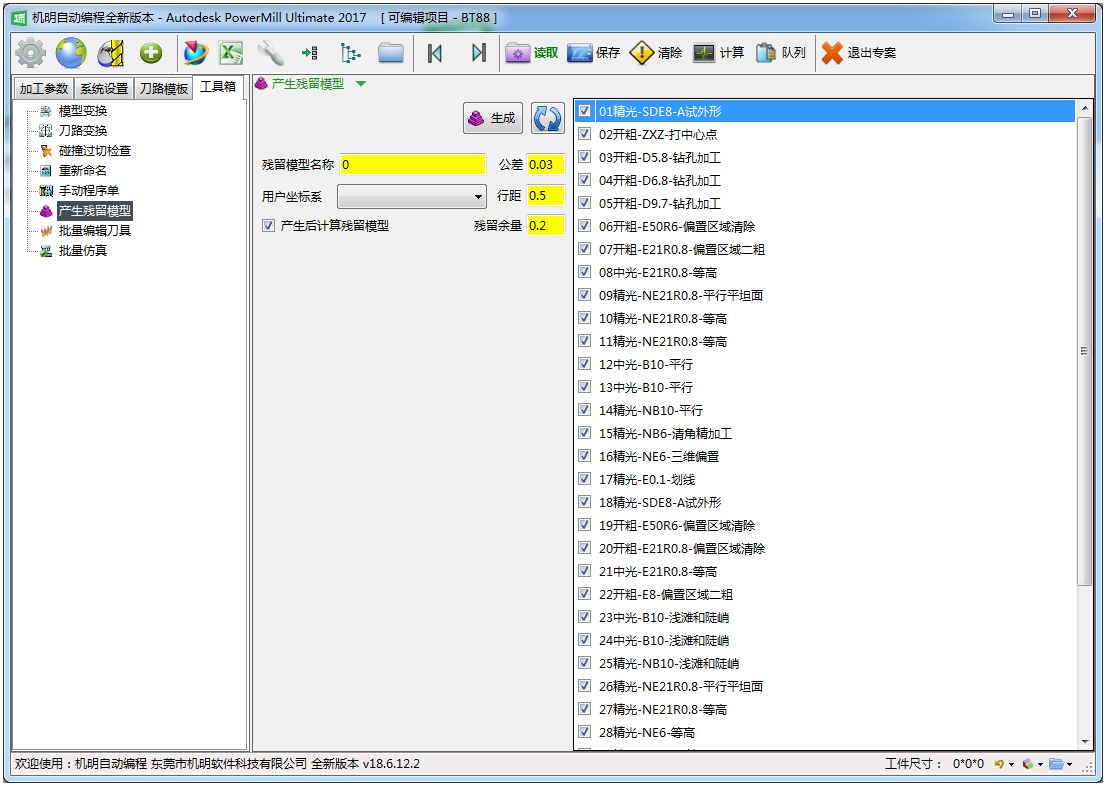Click the 计算 (calculate) button
Viewport: 1108px width, 789px height.
pos(718,53)
